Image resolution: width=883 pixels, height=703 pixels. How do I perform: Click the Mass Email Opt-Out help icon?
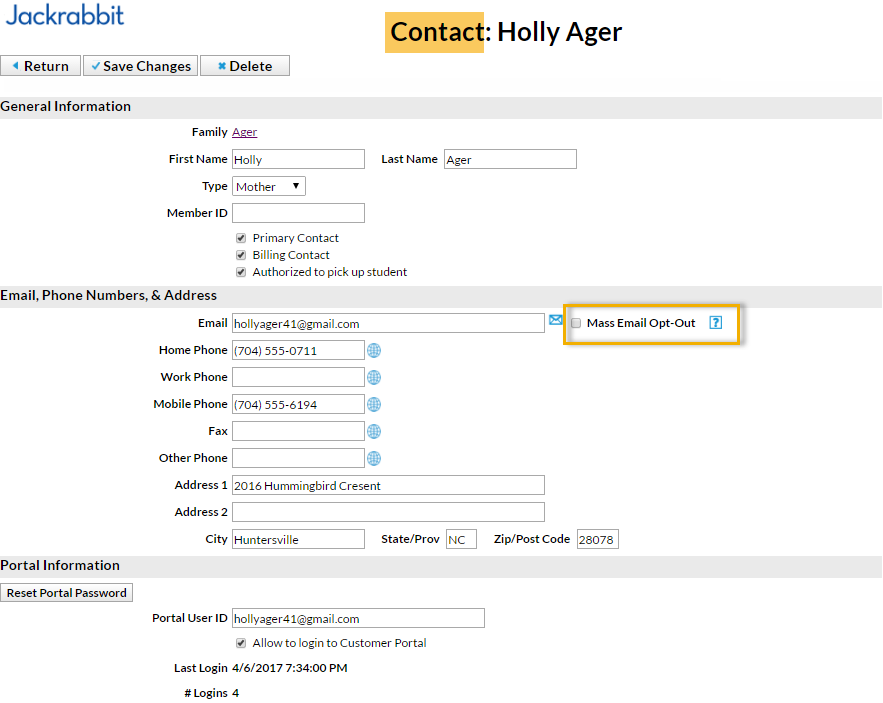point(715,323)
